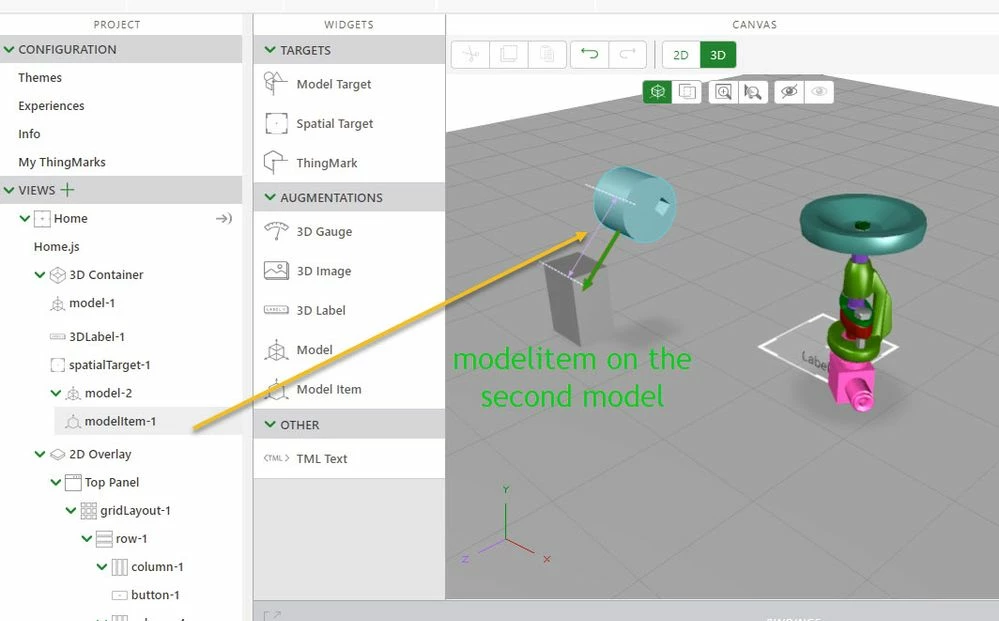
Task: Hide selected components with crossed eye icon
Action: (789, 92)
